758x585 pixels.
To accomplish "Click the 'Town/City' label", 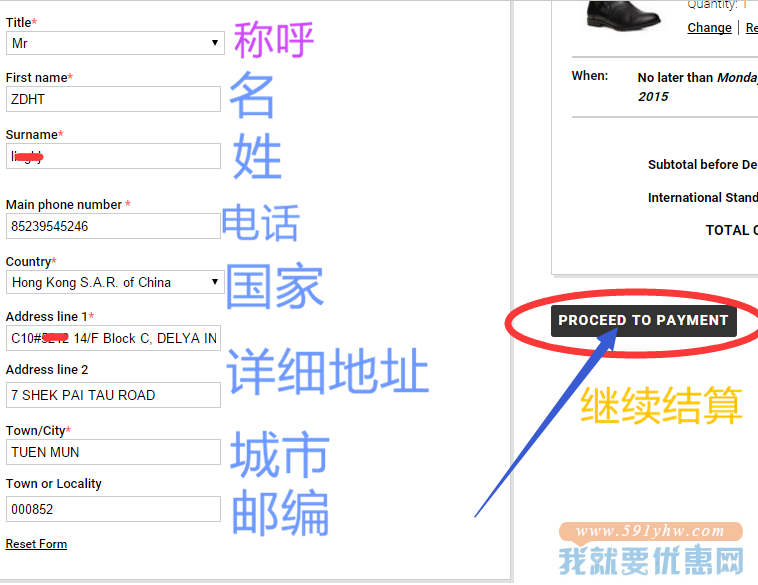I will (38, 430).
